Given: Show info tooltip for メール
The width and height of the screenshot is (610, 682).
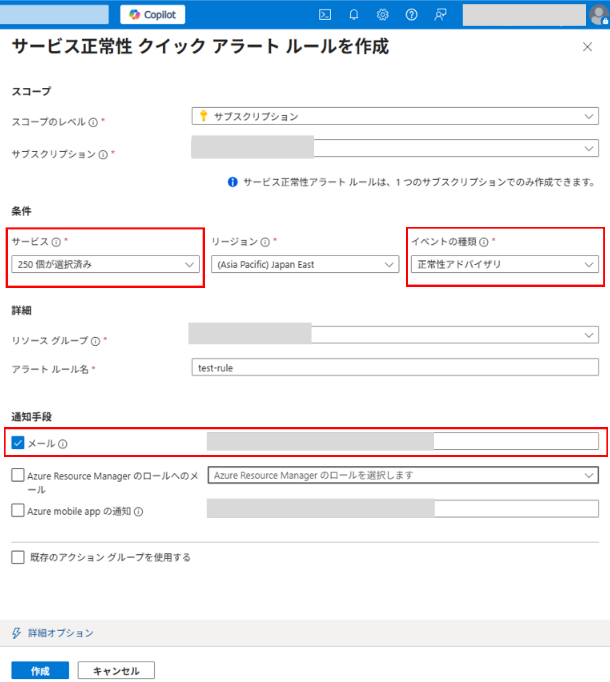Looking at the screenshot, I should coord(63,444).
